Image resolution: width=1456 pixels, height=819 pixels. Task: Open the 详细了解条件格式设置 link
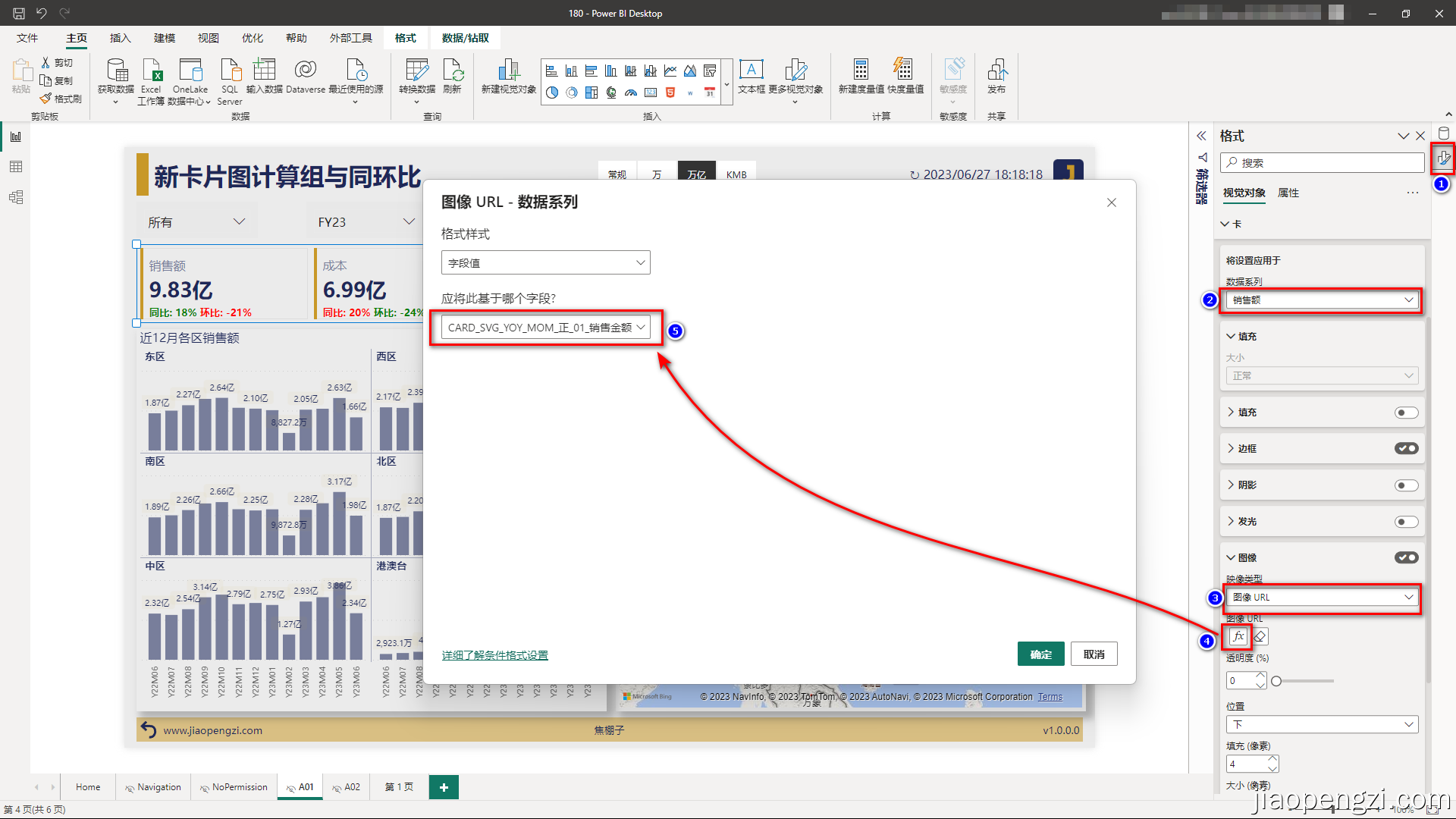(x=494, y=654)
